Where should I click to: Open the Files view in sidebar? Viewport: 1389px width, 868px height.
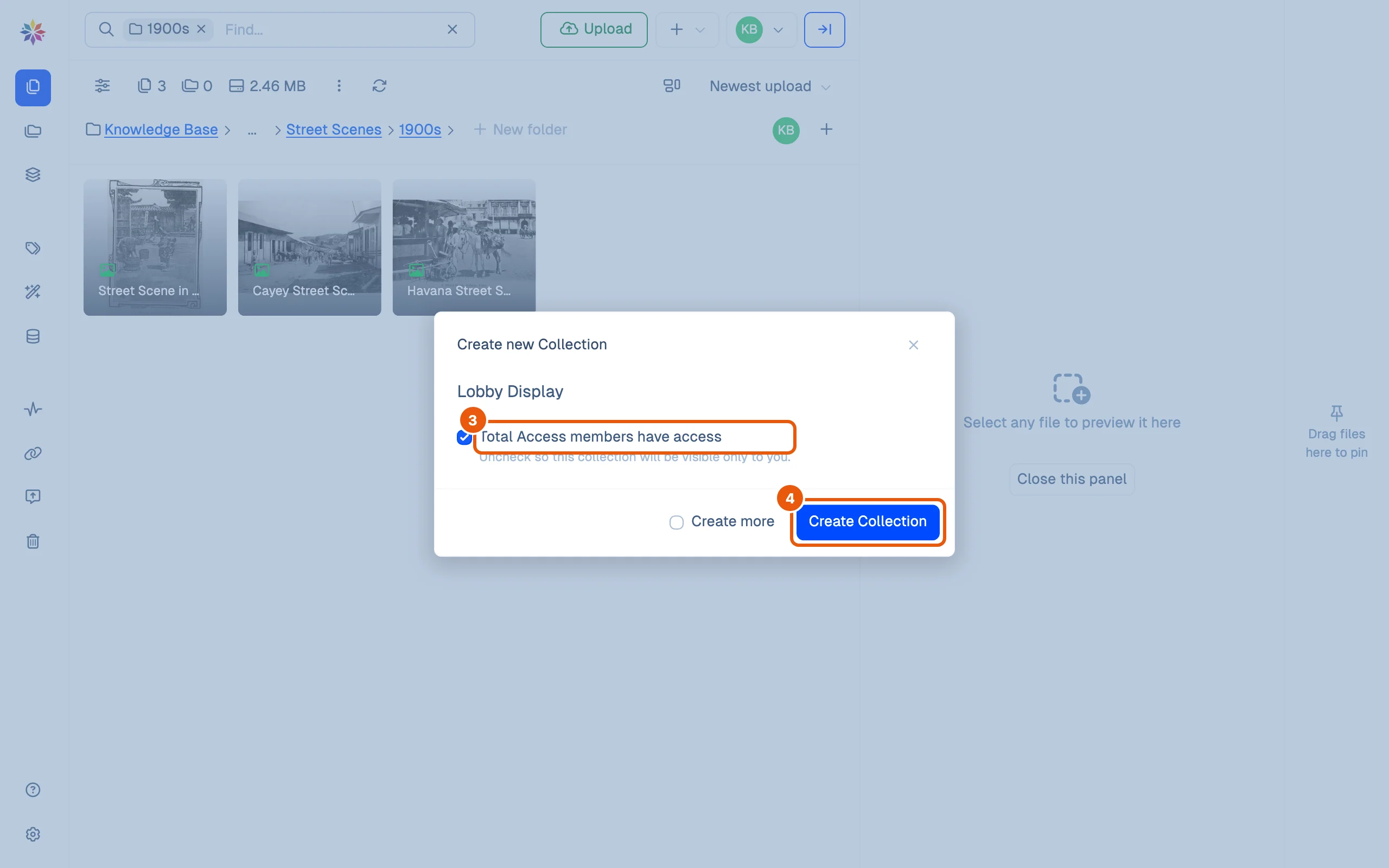point(33,87)
